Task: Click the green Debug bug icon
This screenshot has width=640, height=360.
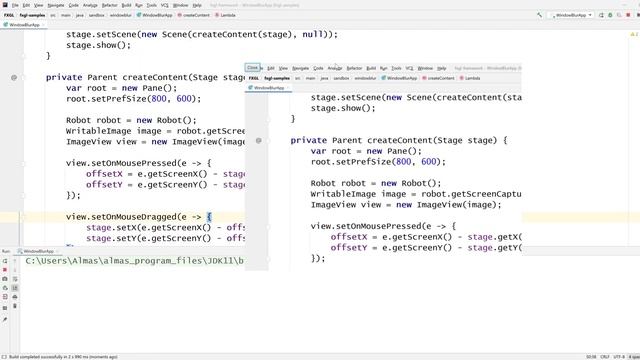Action: pos(610,15)
